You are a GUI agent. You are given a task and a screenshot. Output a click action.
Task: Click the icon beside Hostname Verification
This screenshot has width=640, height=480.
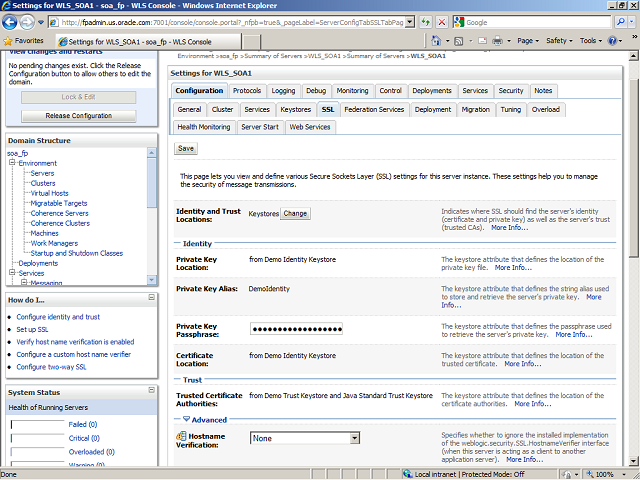pyautogui.click(x=181, y=438)
